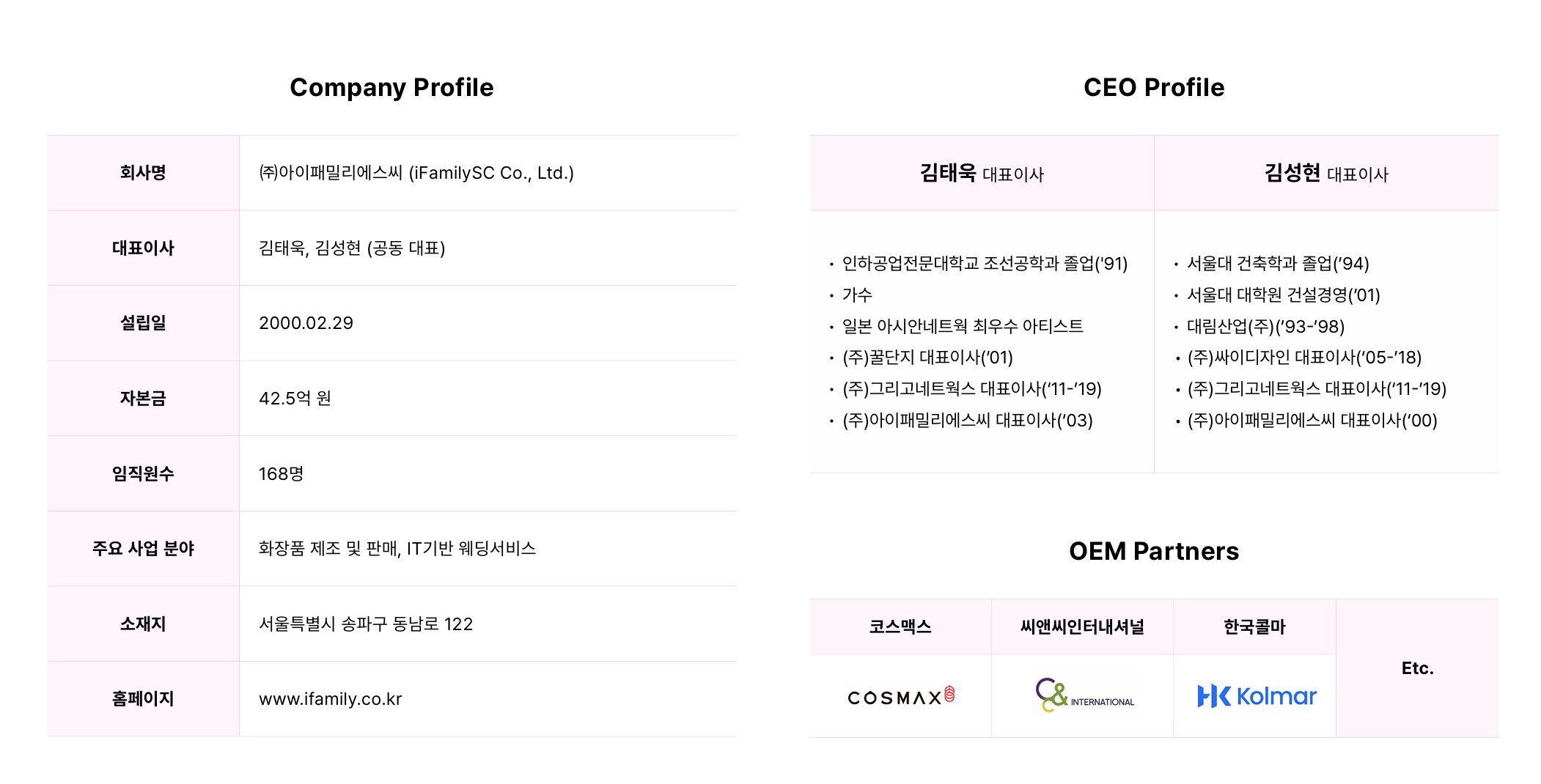
Task: Click the 코스맥스 partner label
Action: 900,626
